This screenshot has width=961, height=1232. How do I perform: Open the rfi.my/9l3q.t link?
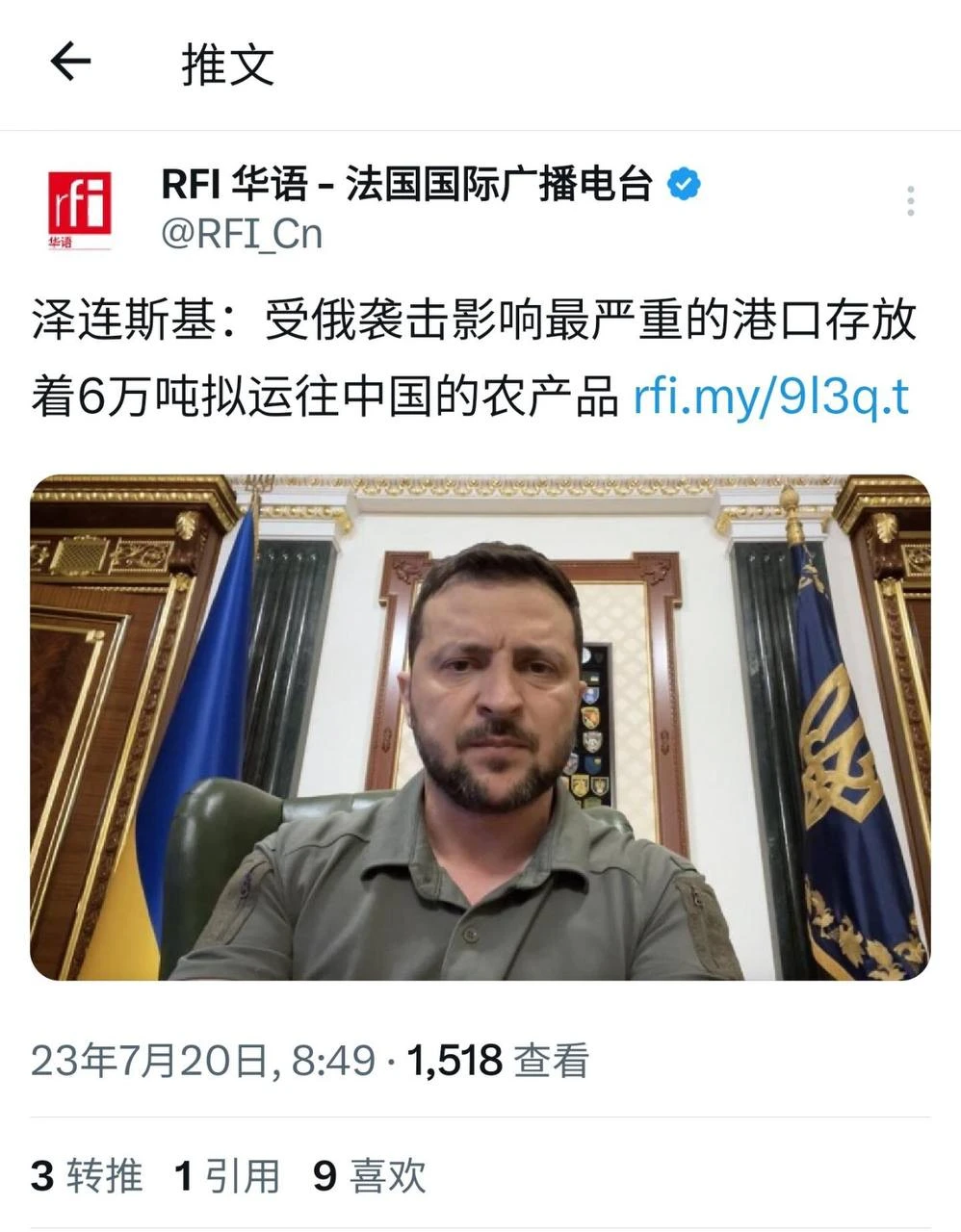click(x=771, y=395)
